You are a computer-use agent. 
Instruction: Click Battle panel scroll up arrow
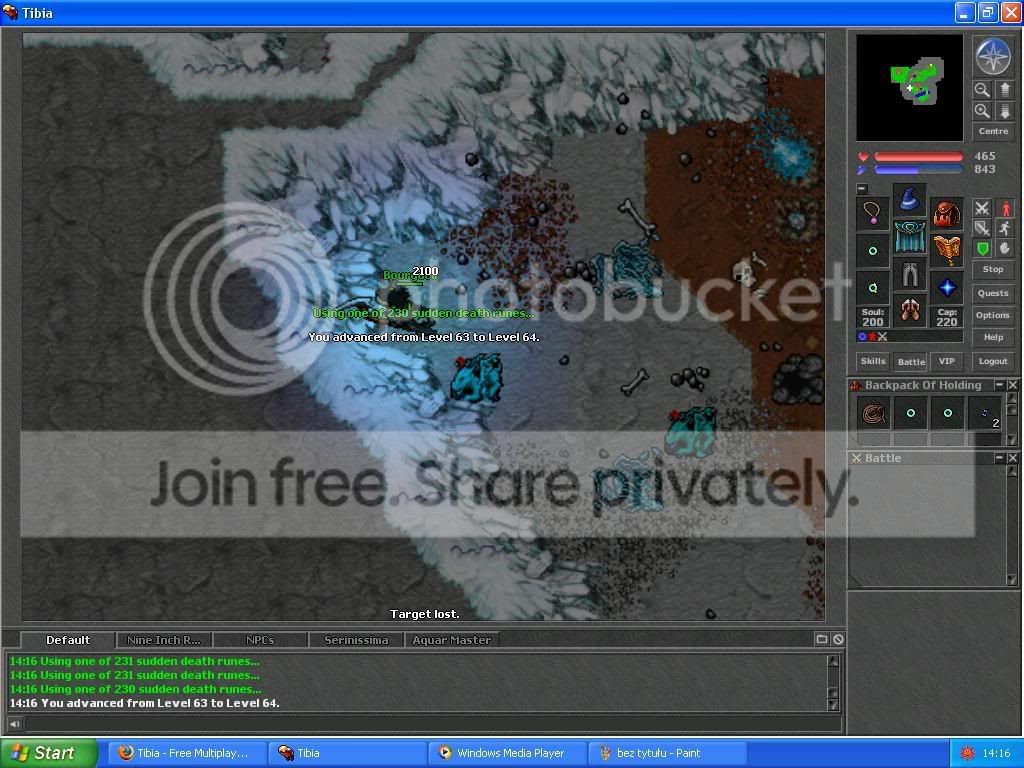[1012, 472]
